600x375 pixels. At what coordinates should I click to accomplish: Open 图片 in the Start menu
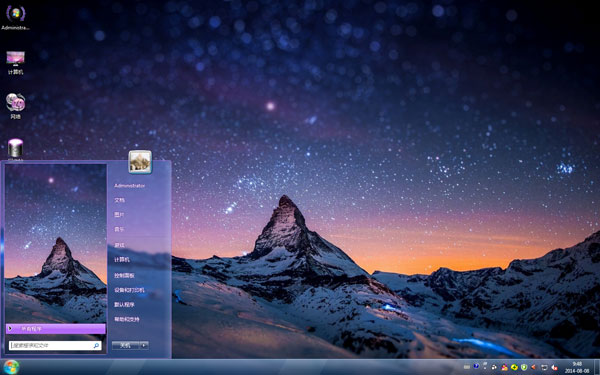click(119, 215)
